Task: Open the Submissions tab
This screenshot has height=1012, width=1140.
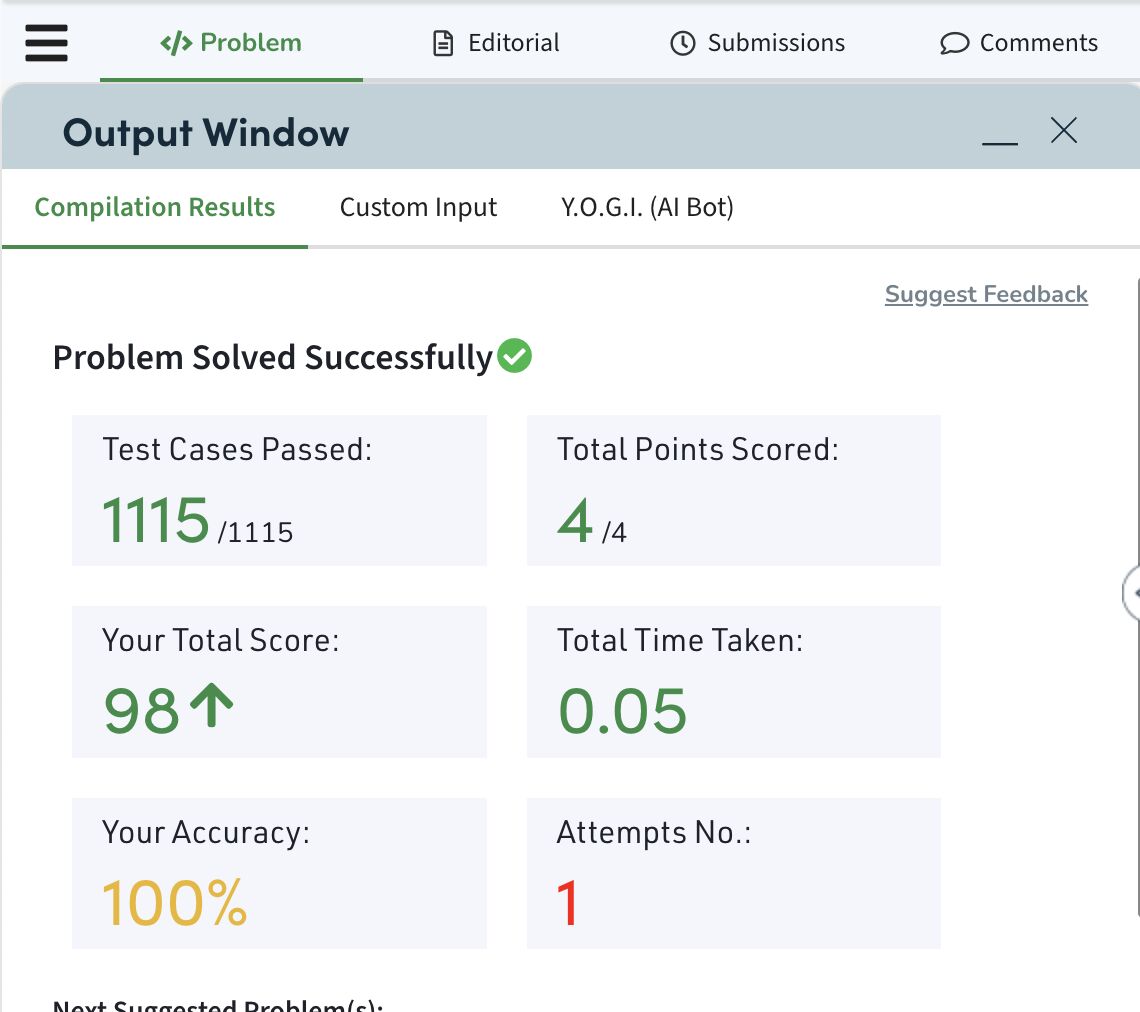Action: 775,43
